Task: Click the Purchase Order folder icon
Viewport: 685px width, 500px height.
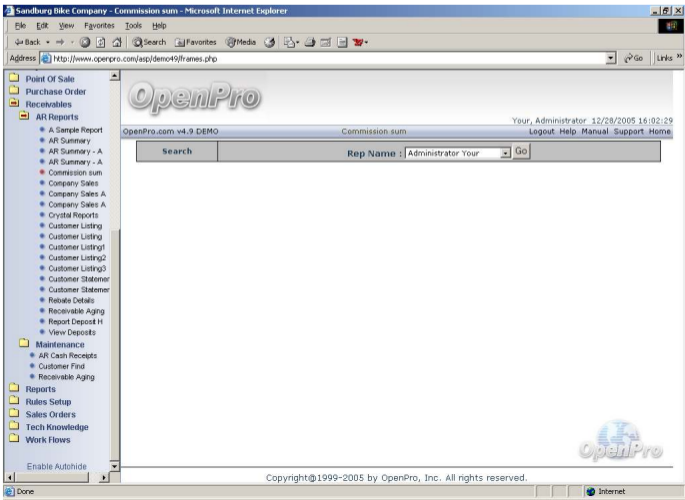Action: [14, 90]
